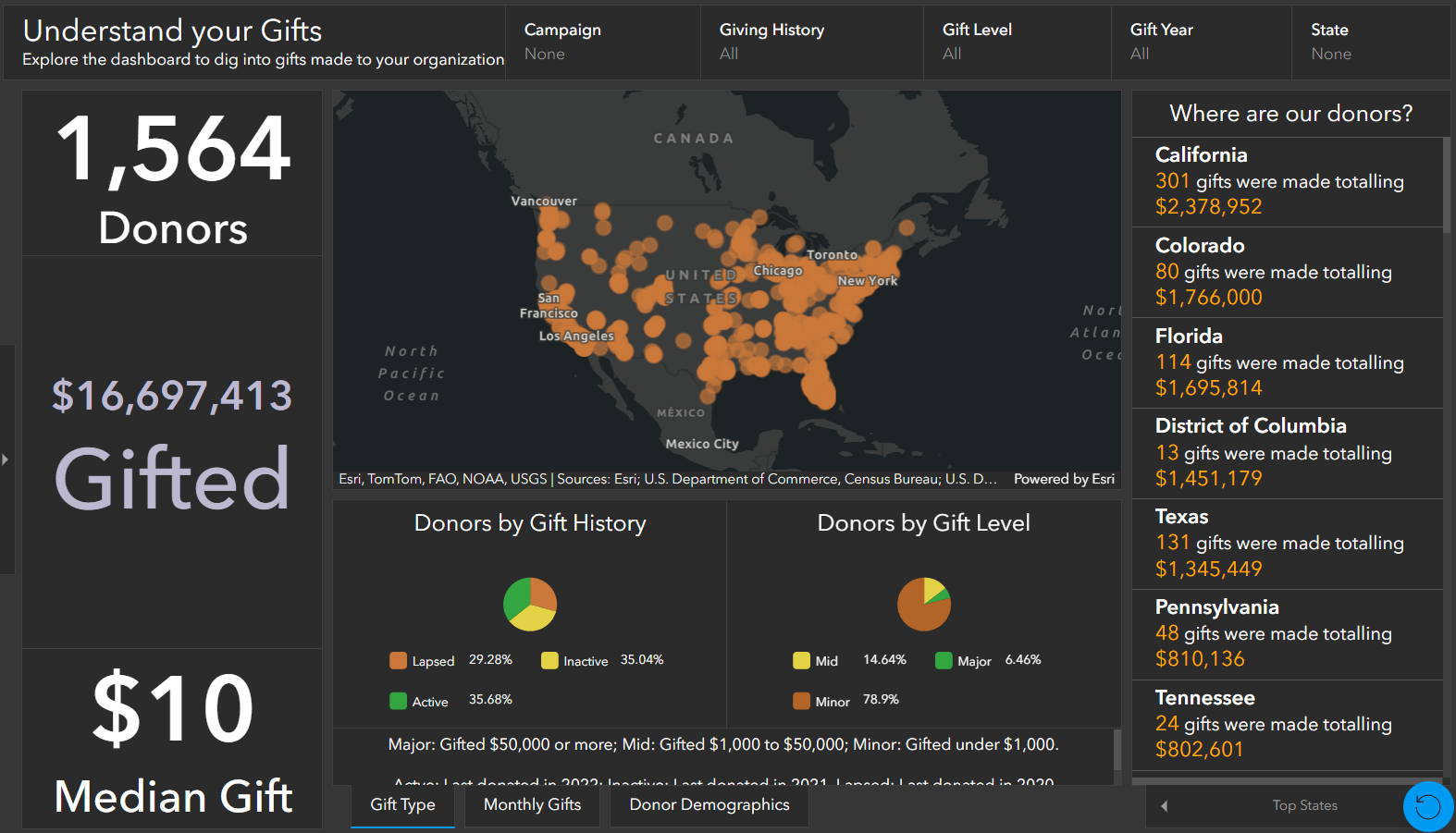
Task: Toggle the Lapsed legend swatch
Action: pos(399,660)
